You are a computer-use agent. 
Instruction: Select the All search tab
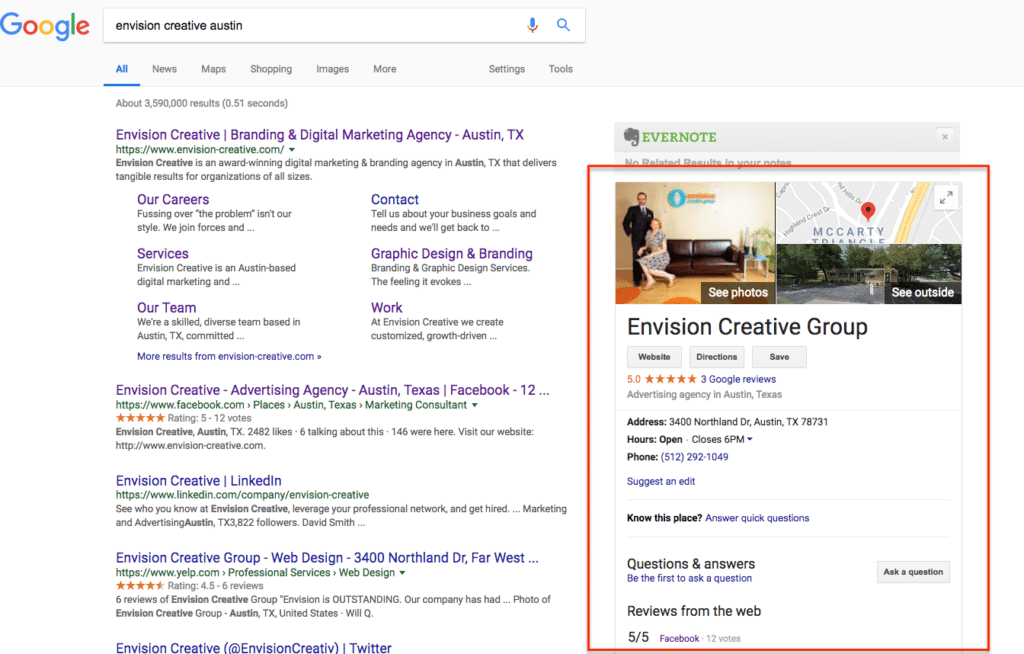pos(121,69)
